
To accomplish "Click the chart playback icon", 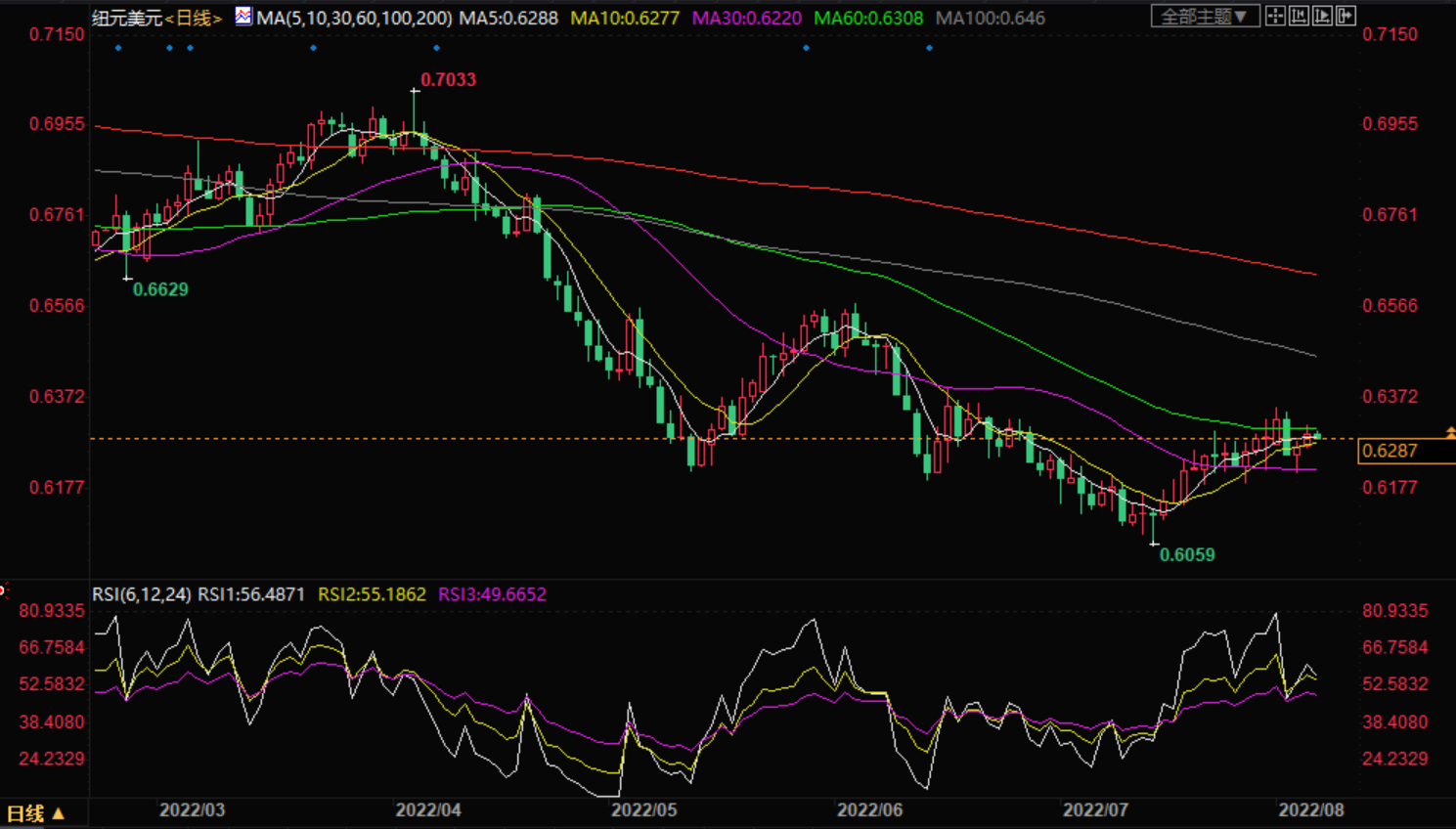I will tap(1322, 16).
